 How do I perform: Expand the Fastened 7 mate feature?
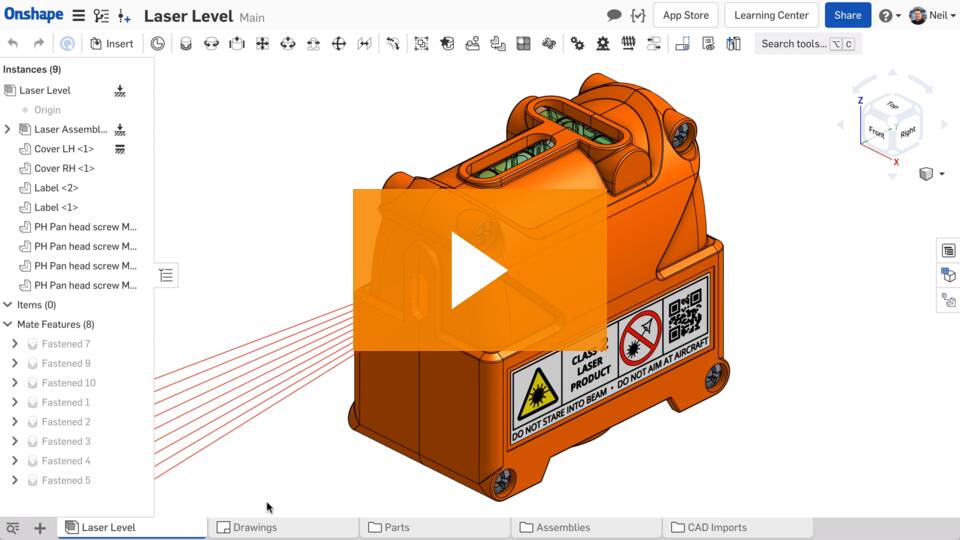click(14, 344)
